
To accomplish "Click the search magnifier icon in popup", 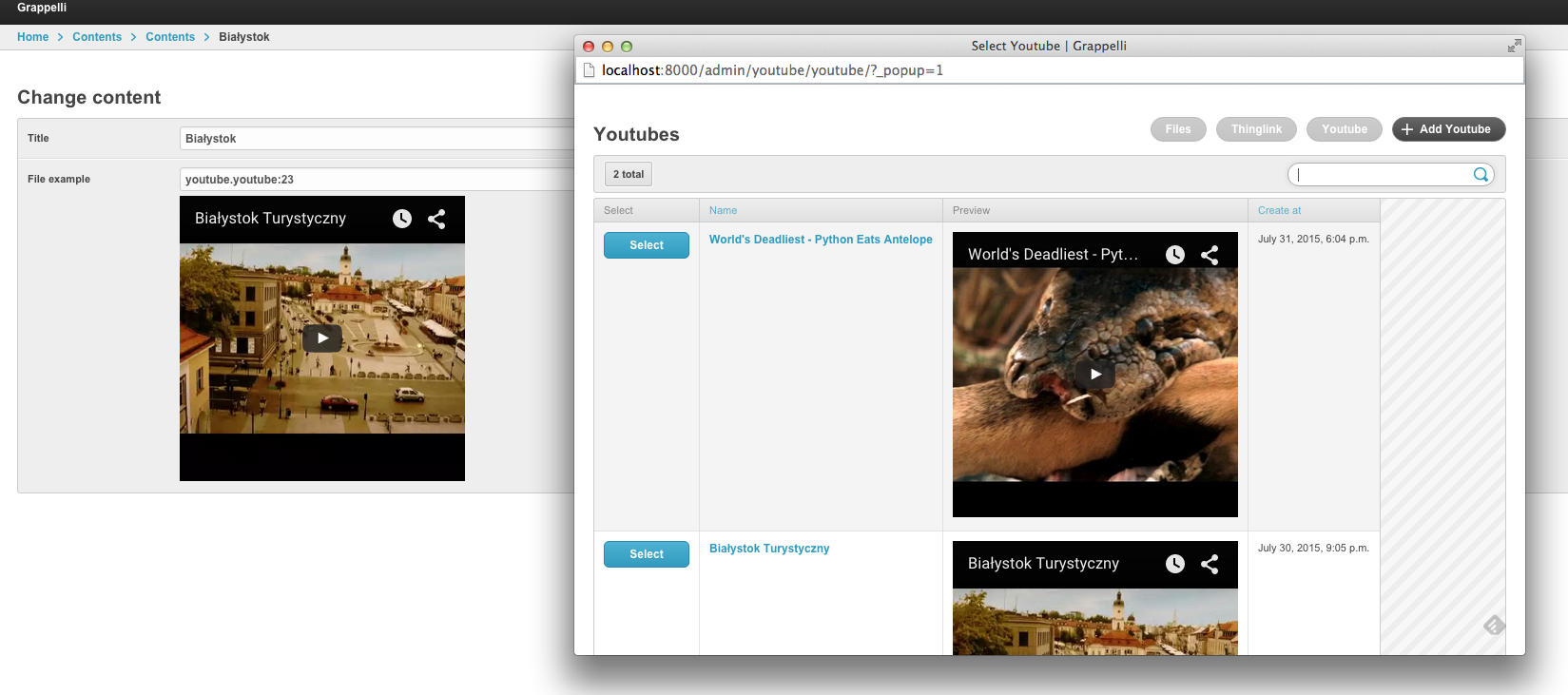I will [1481, 174].
